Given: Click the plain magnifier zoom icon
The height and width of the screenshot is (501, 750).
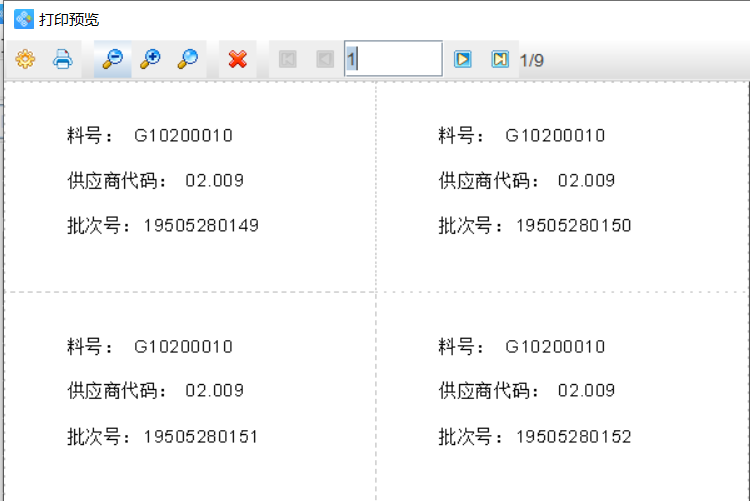Looking at the screenshot, I should (x=187, y=59).
